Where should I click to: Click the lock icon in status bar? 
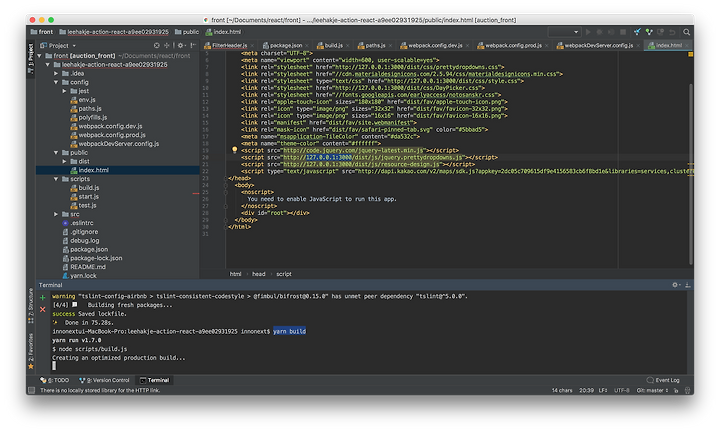tap(676, 391)
